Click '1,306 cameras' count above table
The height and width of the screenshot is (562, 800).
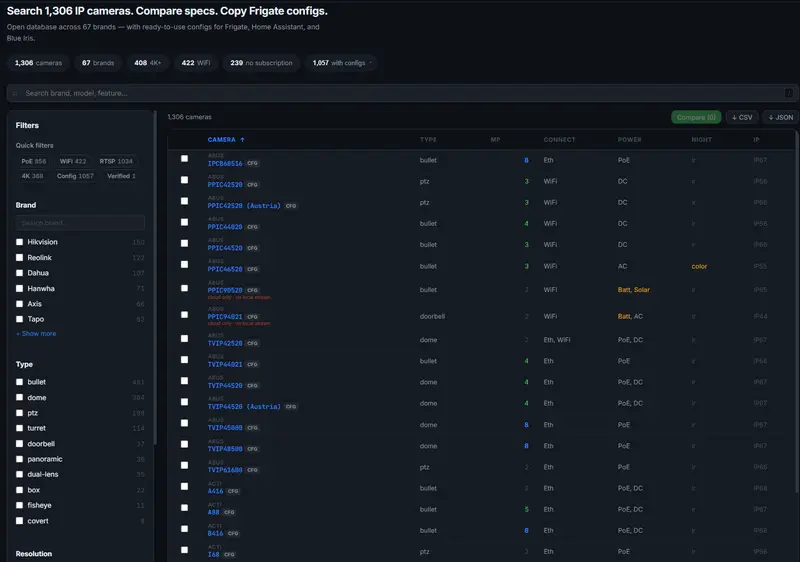(189, 117)
